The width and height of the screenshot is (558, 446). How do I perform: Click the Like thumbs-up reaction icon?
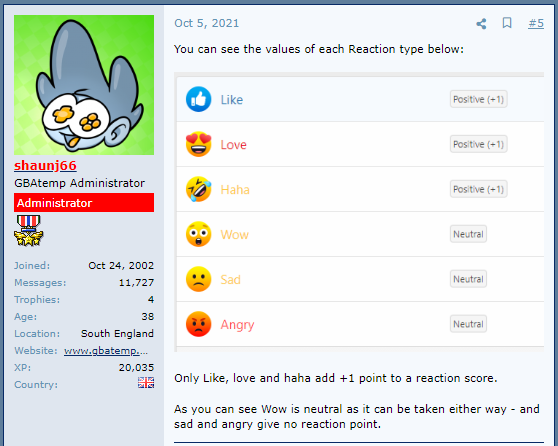[x=199, y=99]
